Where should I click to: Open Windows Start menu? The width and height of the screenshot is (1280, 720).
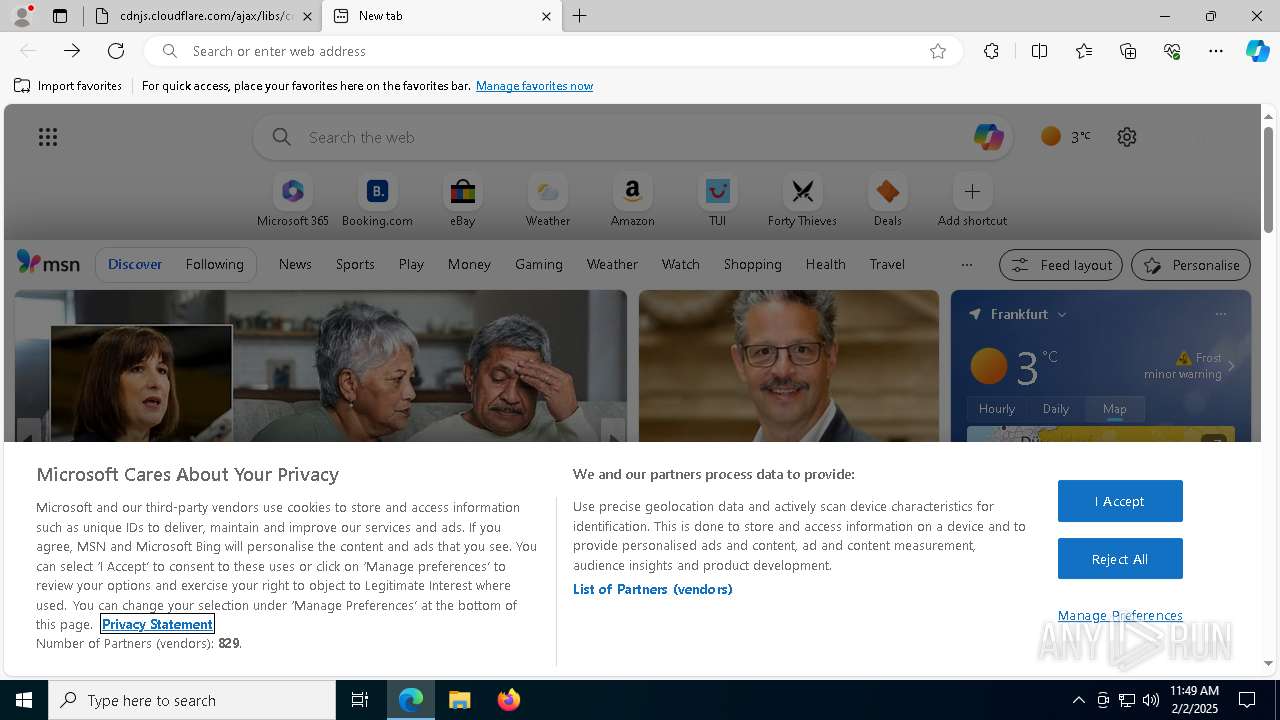[24, 700]
